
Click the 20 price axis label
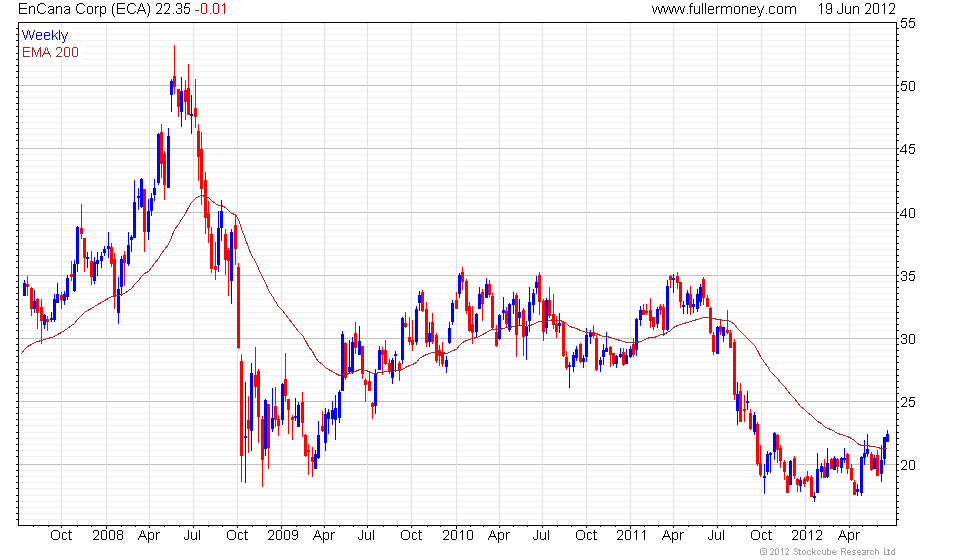(x=908, y=466)
